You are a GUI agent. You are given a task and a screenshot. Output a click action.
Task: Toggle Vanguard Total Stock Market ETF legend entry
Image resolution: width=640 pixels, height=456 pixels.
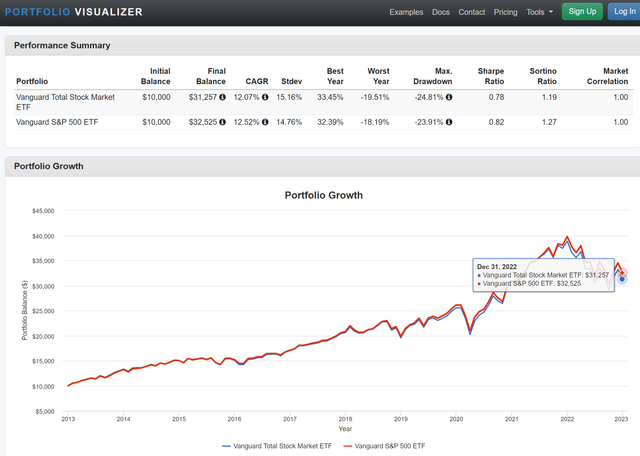click(277, 446)
